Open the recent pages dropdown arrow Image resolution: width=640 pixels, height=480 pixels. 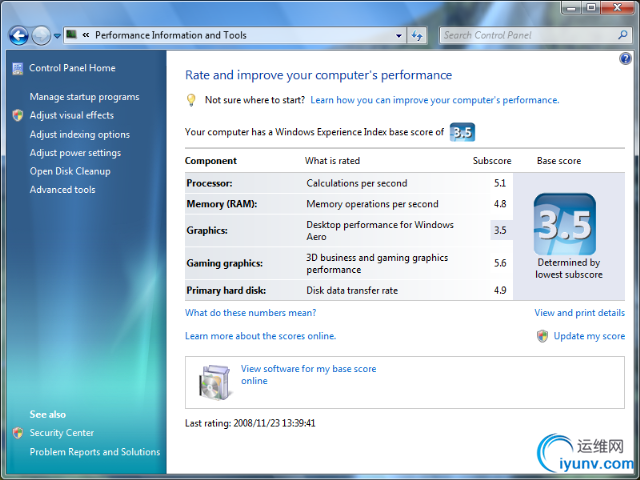[57, 36]
